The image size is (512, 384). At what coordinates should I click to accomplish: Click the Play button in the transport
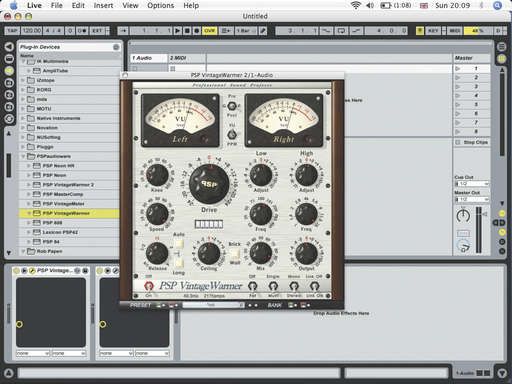pos(178,31)
